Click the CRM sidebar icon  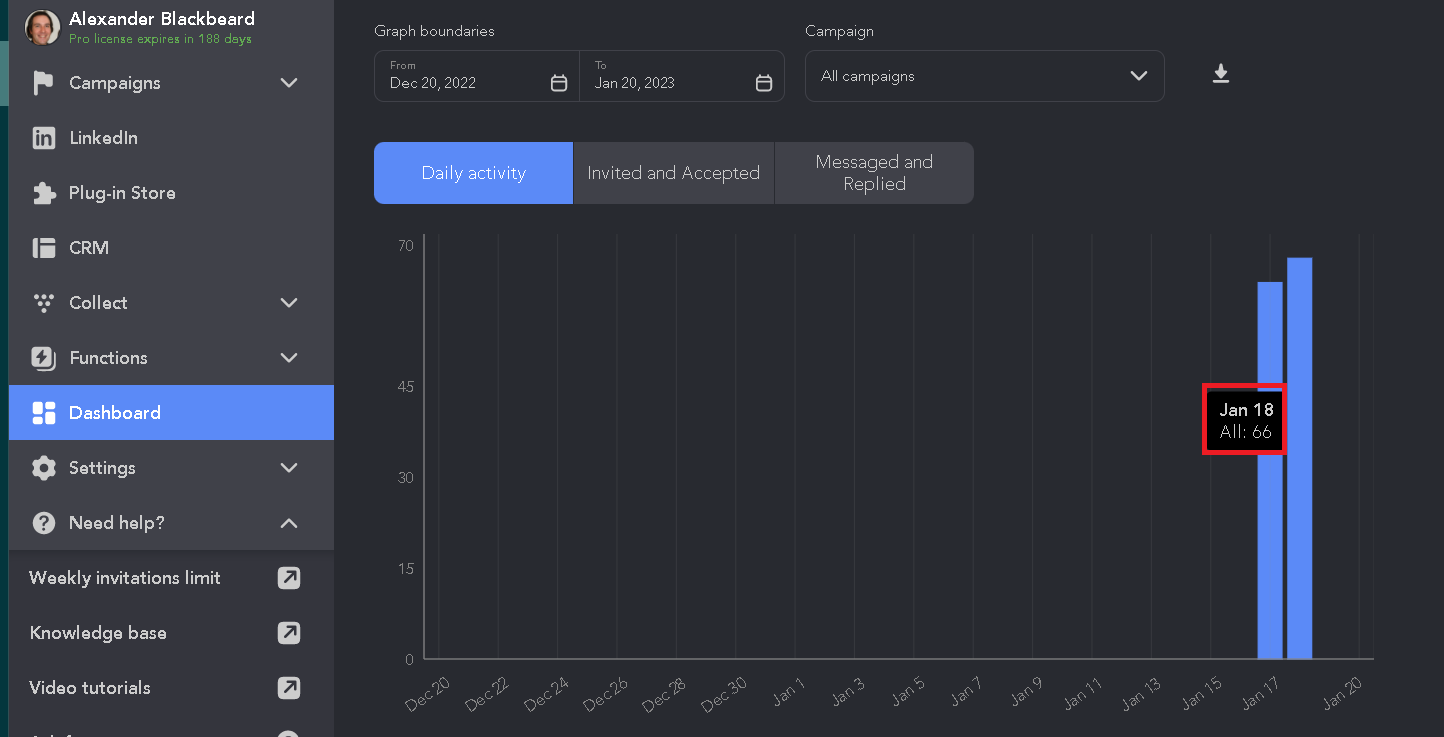(44, 248)
